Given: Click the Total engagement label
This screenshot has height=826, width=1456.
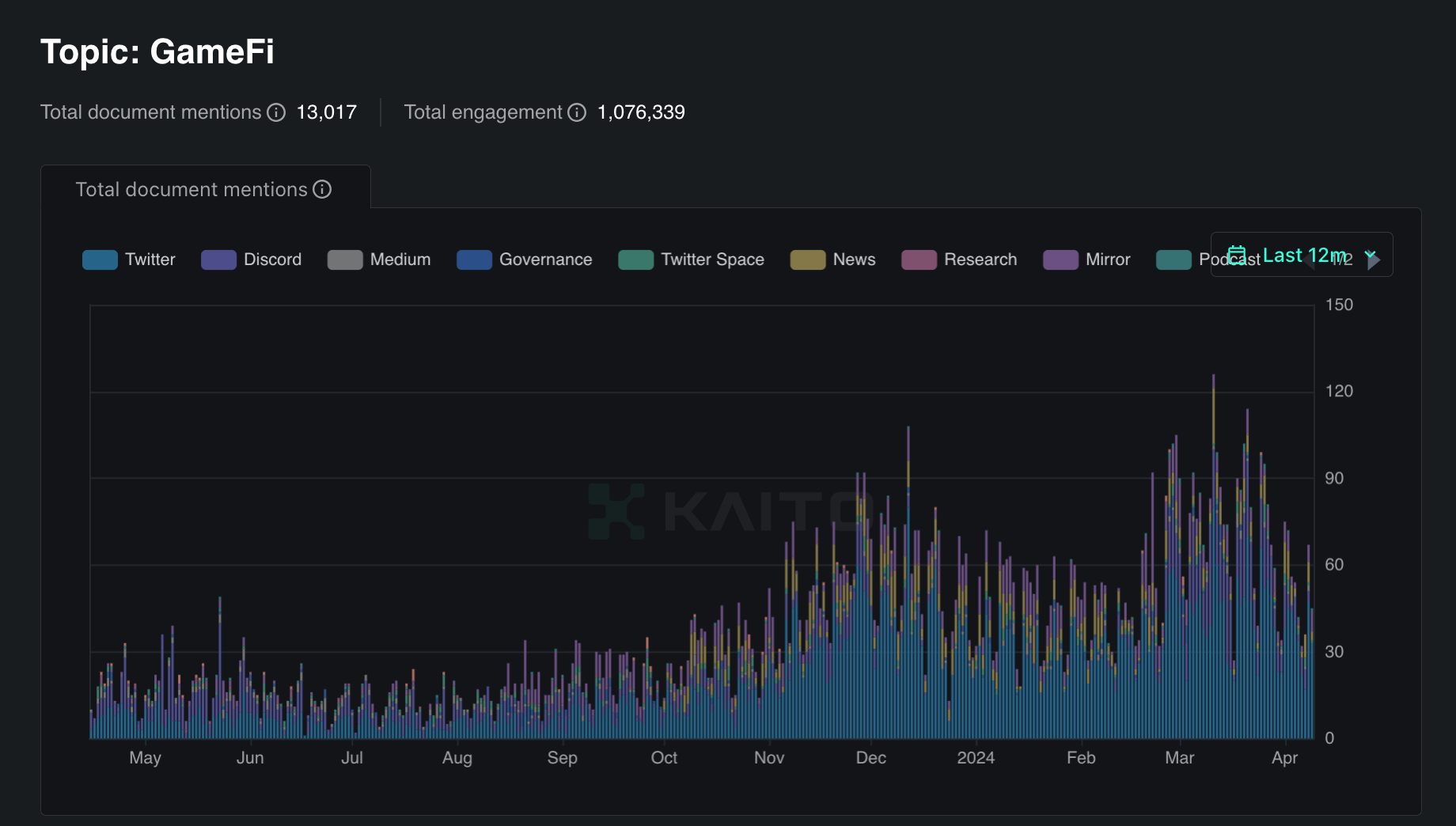Looking at the screenshot, I should 483,112.
